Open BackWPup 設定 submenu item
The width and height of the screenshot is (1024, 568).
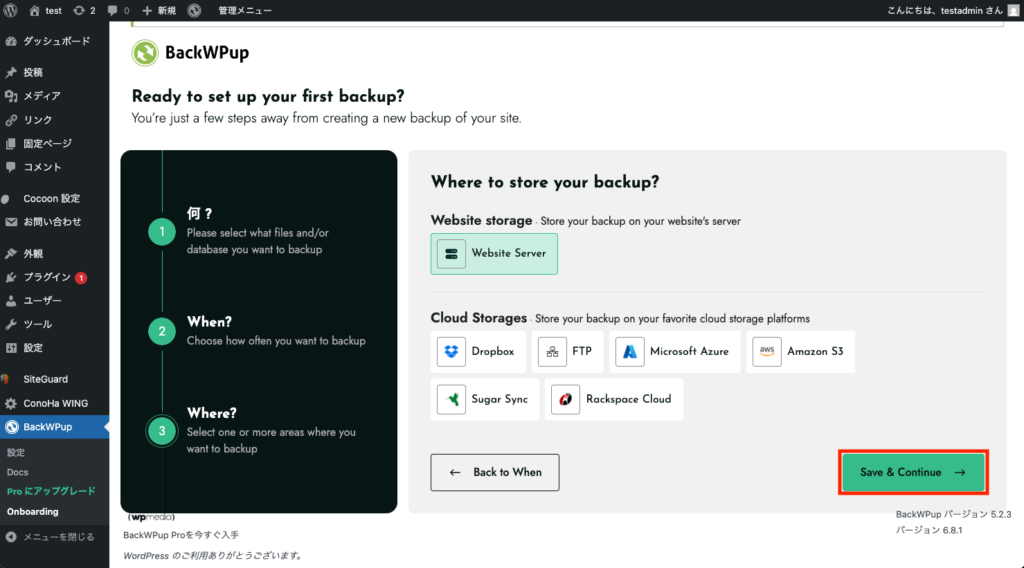16,452
